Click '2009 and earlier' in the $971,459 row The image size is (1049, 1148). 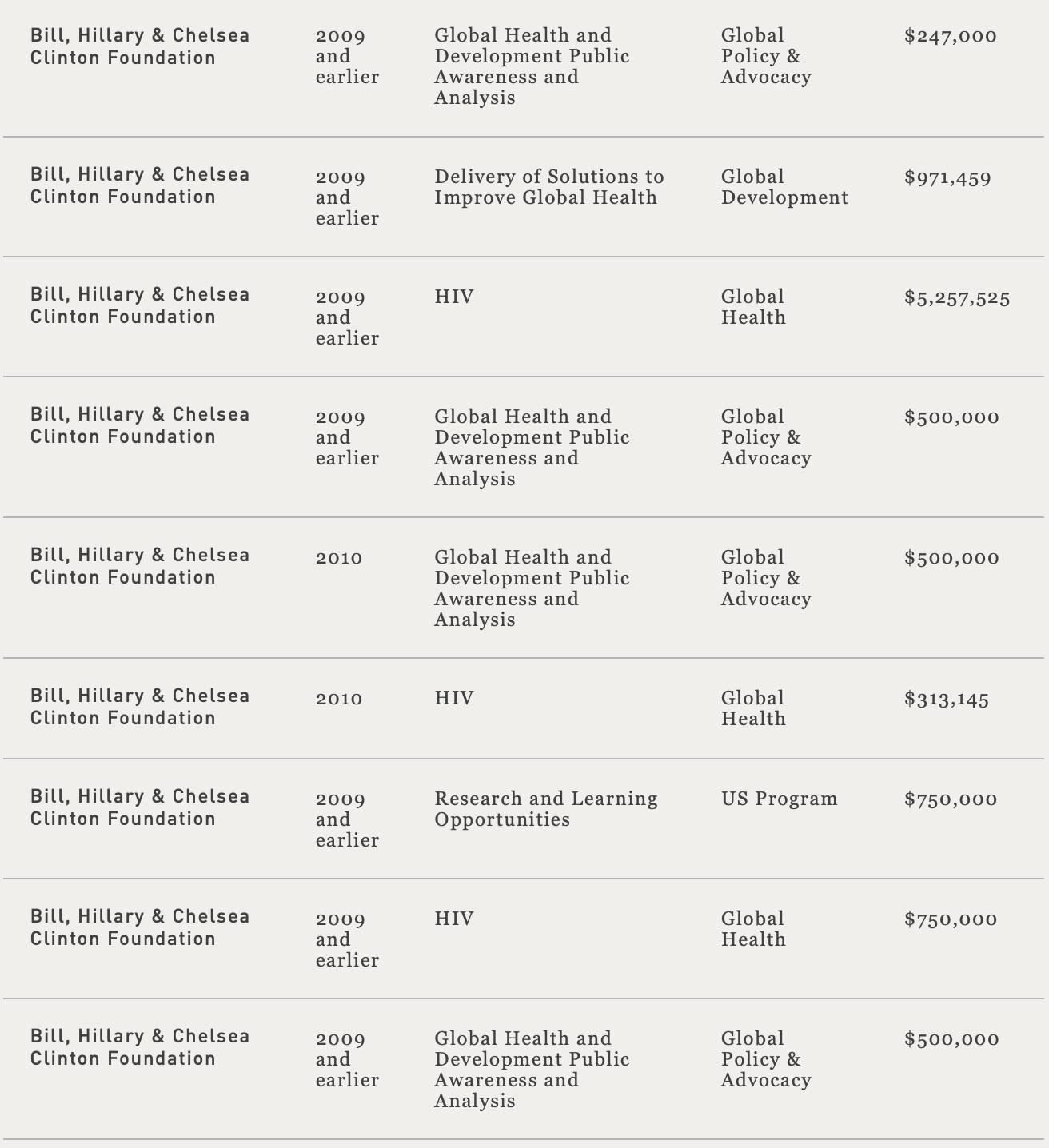[347, 197]
